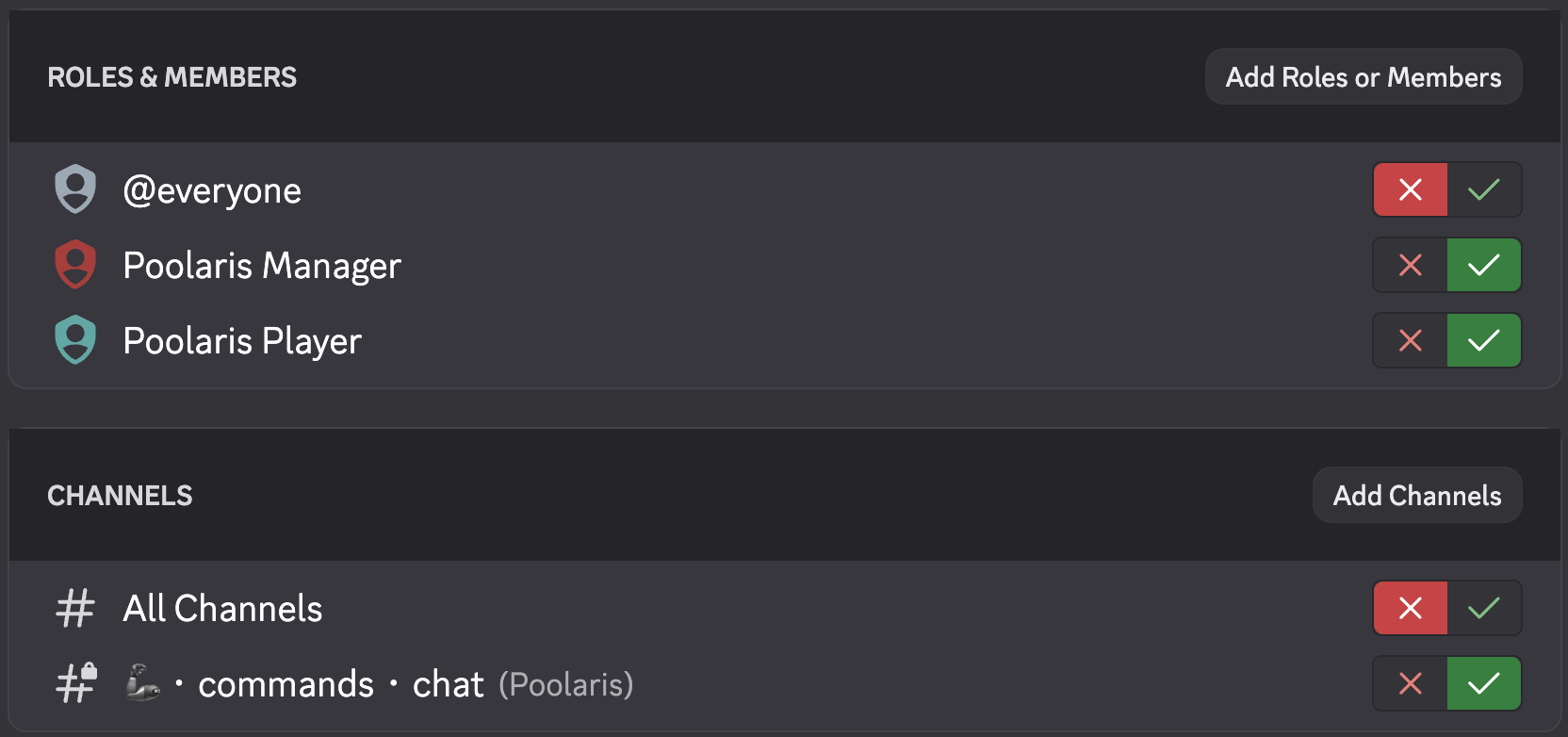This screenshot has width=1568, height=737.
Task: Click the (Poolaris) server label text
Action: pyautogui.click(x=565, y=684)
